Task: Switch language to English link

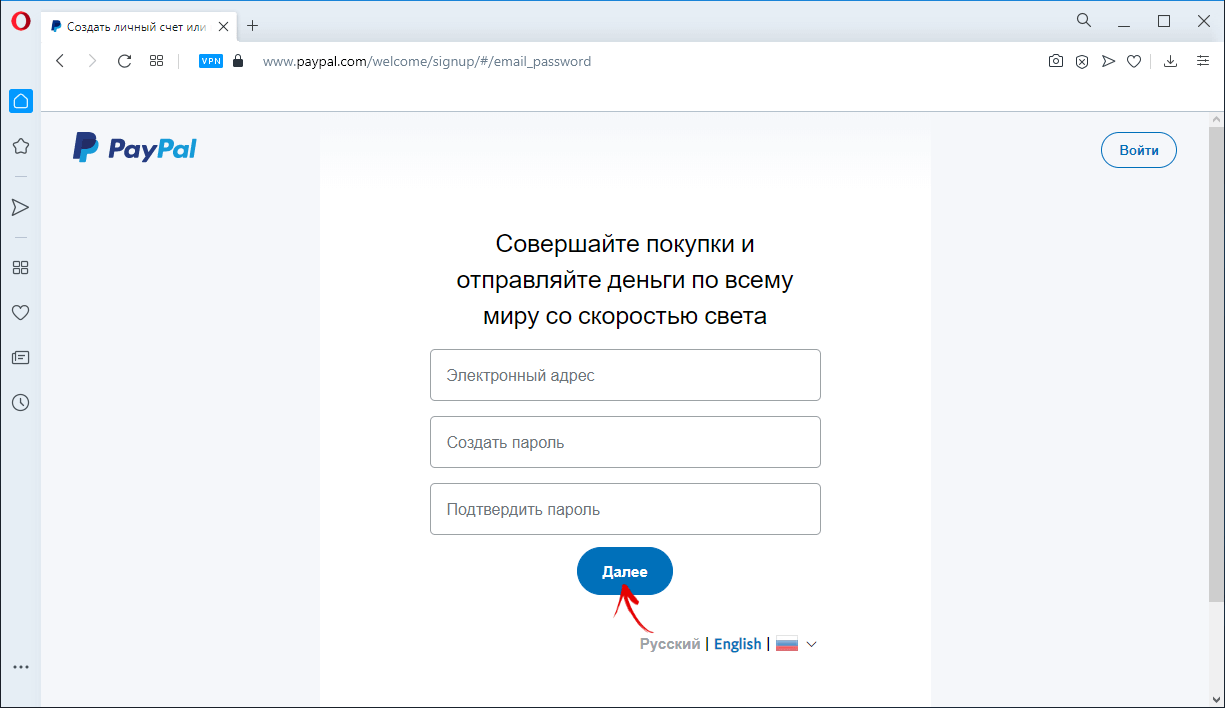Action: pos(737,644)
